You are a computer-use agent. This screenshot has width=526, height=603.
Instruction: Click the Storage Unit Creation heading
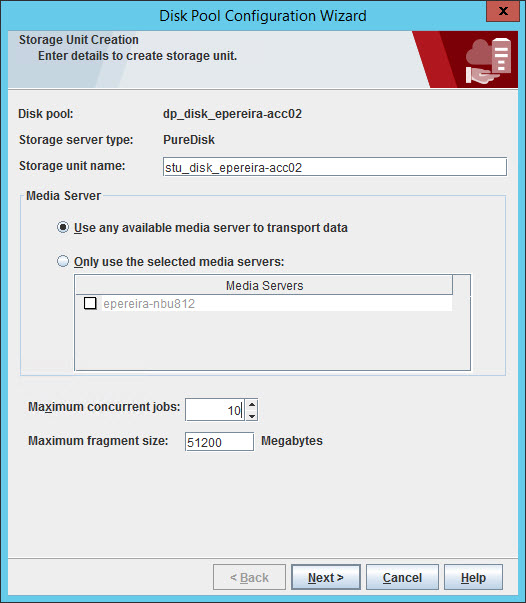tap(79, 40)
